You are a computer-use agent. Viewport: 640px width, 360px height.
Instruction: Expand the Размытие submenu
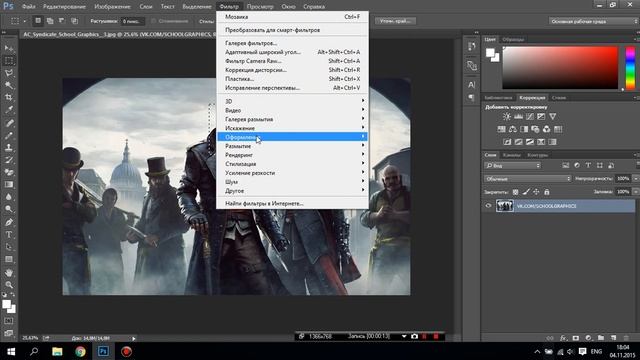pos(292,146)
